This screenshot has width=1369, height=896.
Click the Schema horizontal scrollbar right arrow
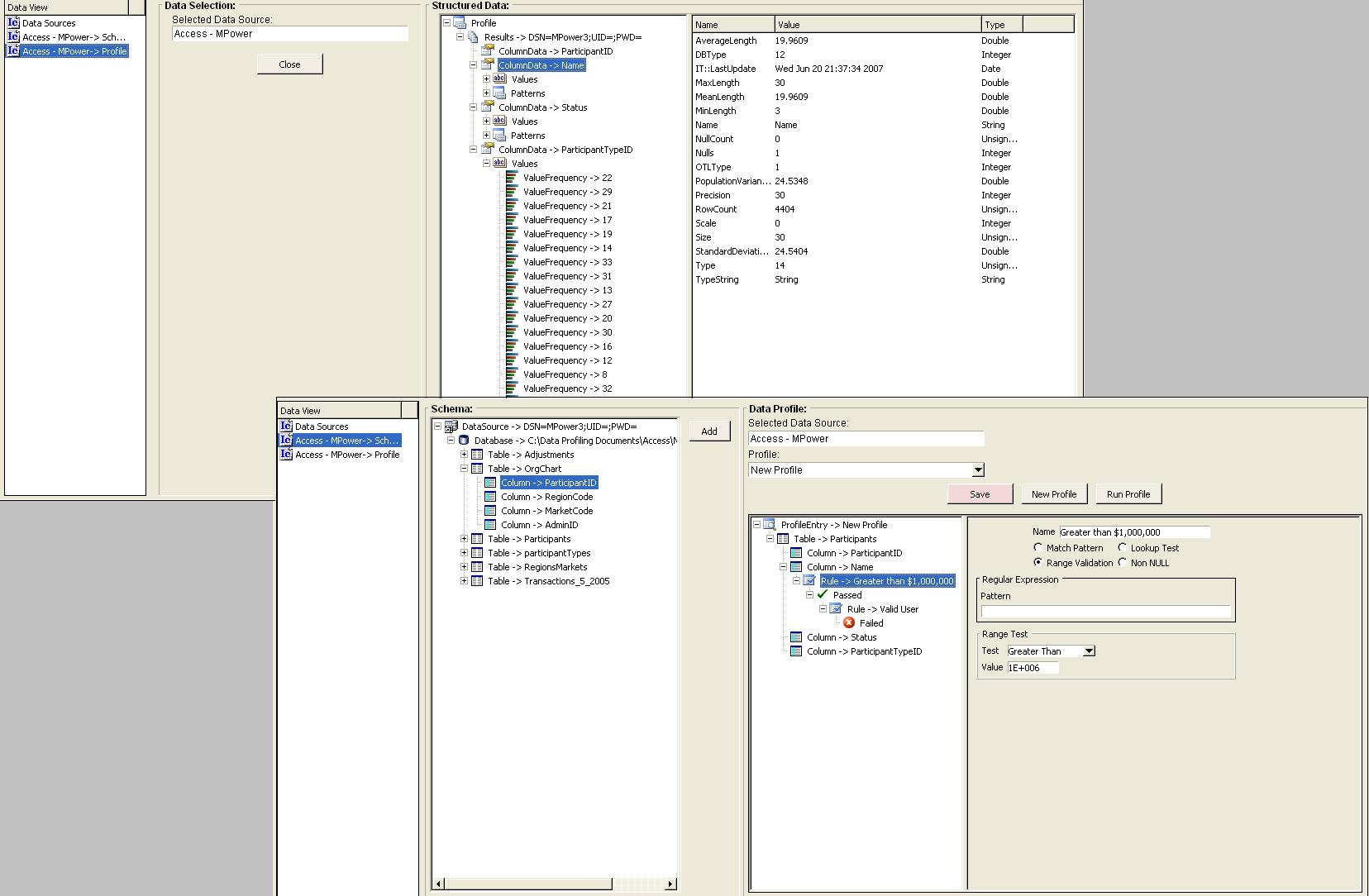[670, 884]
